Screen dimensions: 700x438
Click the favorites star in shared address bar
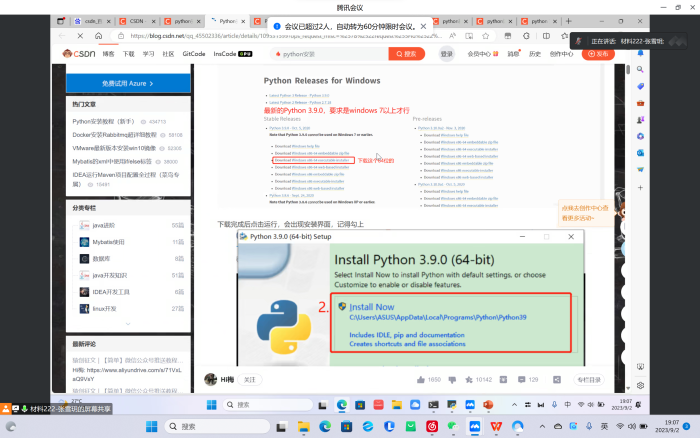486,36
